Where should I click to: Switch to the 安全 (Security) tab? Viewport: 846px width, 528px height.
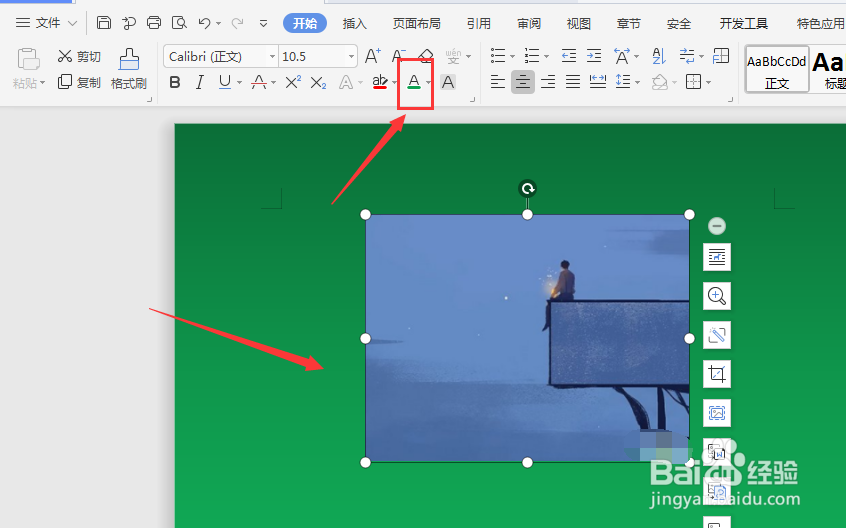[679, 23]
